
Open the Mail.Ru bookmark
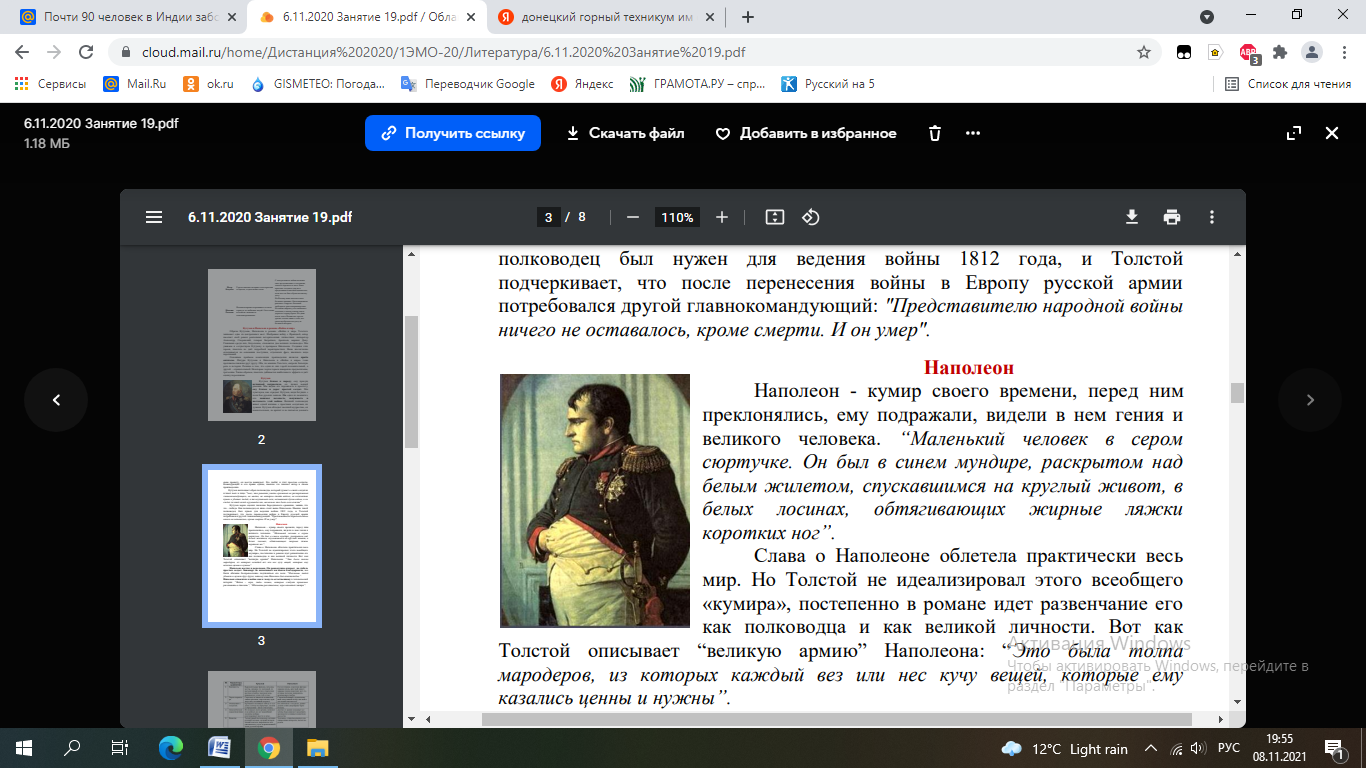pos(134,84)
